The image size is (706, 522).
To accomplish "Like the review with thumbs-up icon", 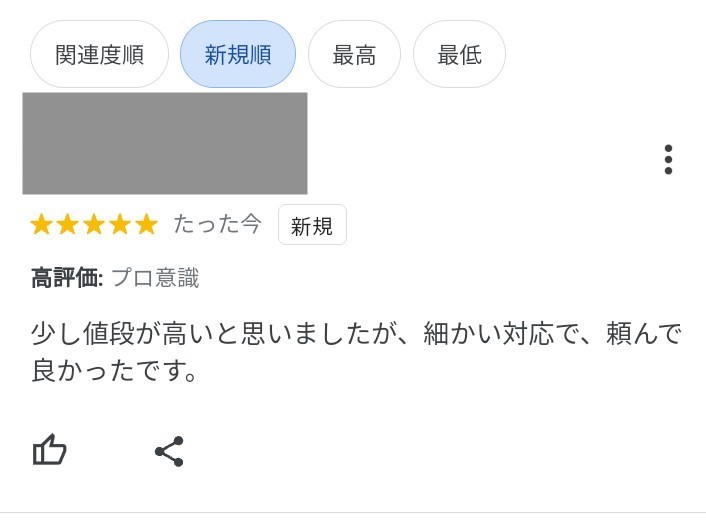I will pyautogui.click(x=49, y=451).
